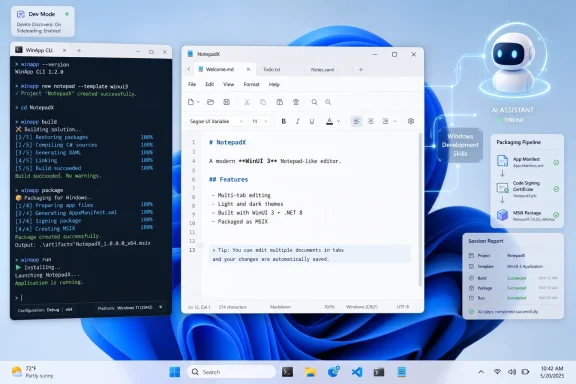Open the Windows Start menu
This screenshot has width=576, height=384.
pos(174,372)
